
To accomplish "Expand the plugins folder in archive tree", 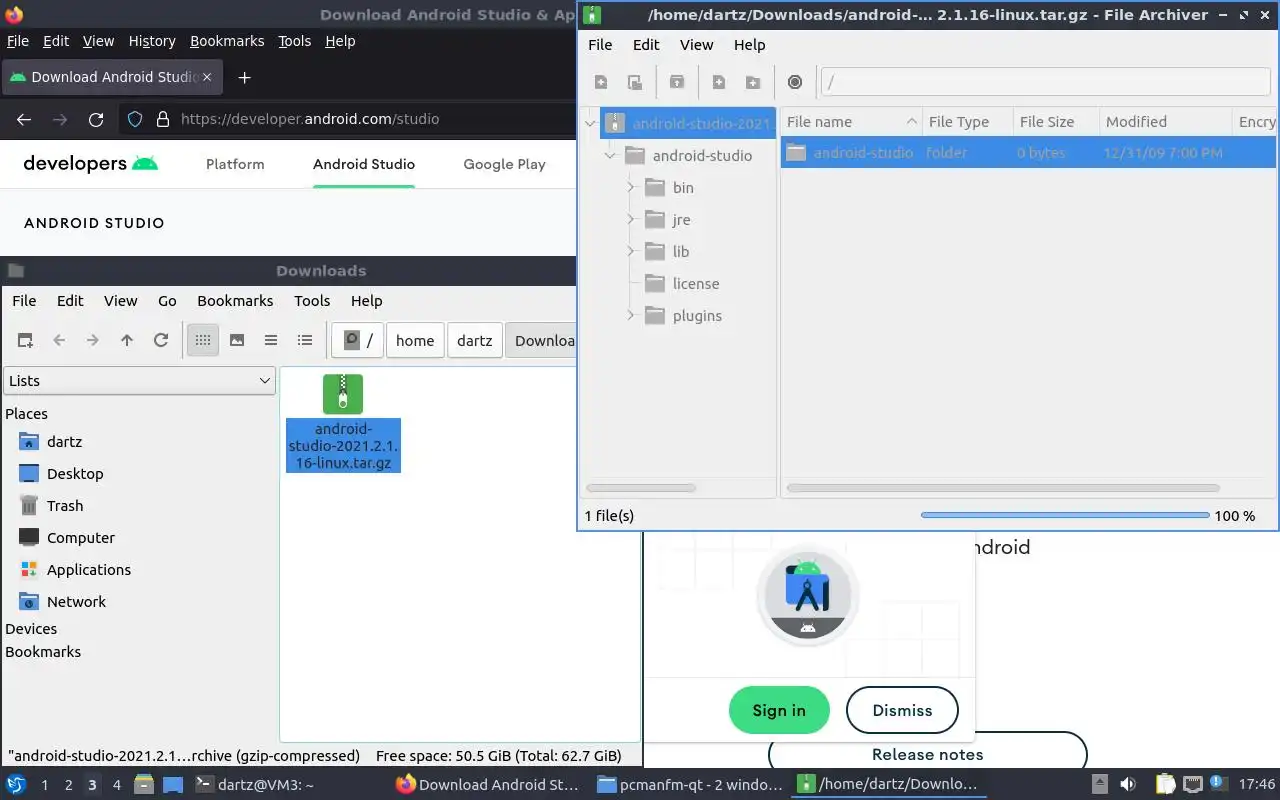I will [630, 315].
